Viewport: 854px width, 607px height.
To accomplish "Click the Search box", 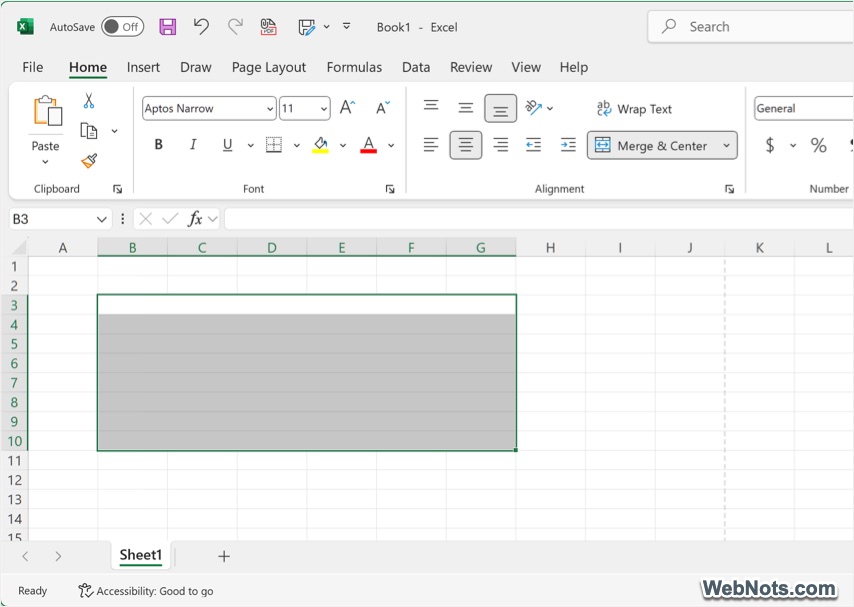I will (x=752, y=27).
